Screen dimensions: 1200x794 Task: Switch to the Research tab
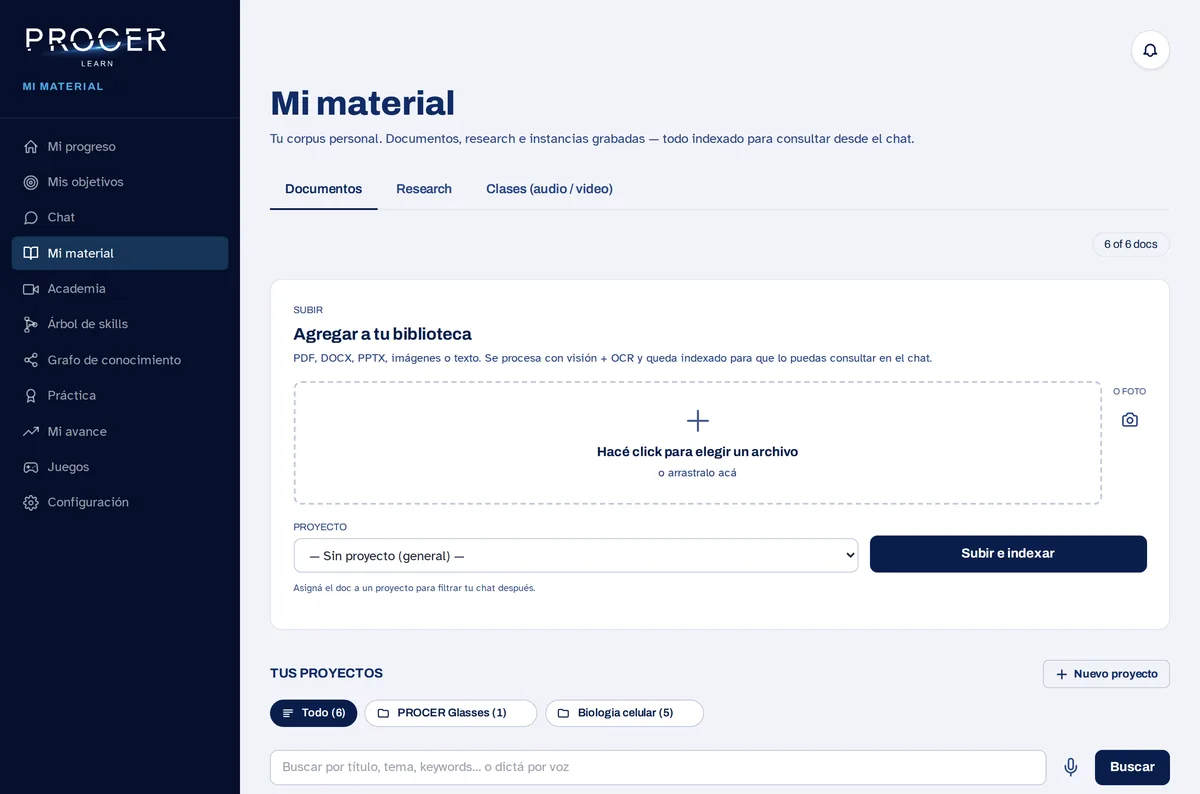pos(424,189)
